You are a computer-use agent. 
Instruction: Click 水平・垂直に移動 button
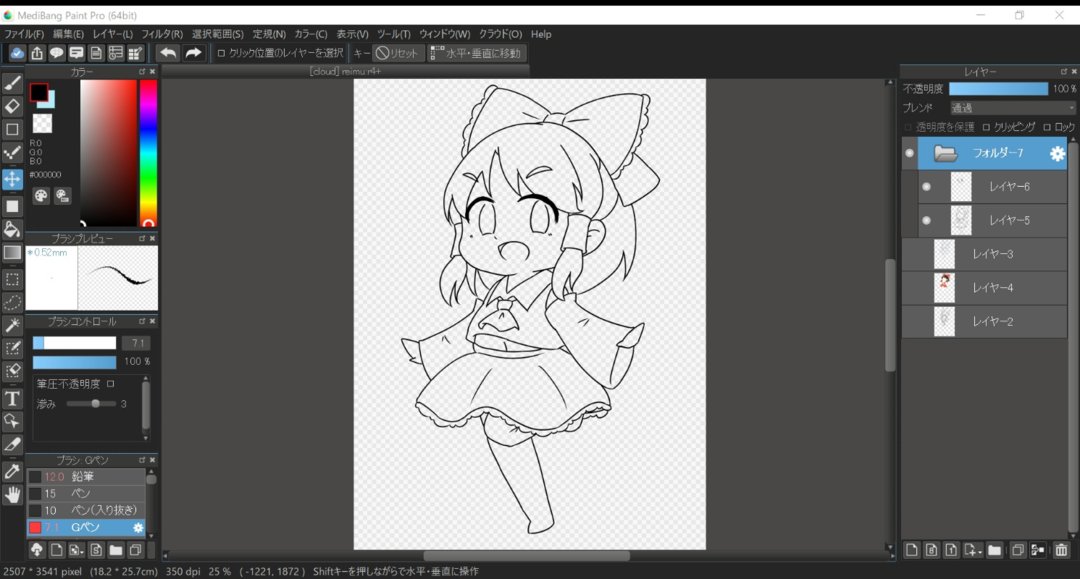[476, 53]
